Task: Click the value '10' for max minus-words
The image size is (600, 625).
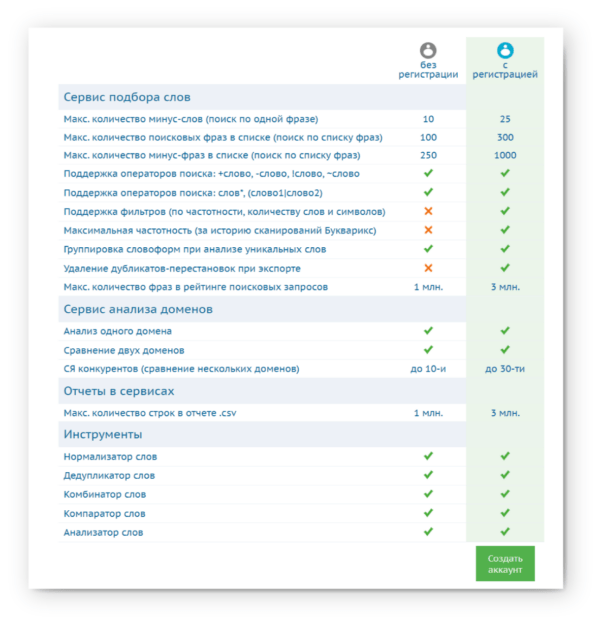Action: tap(428, 119)
